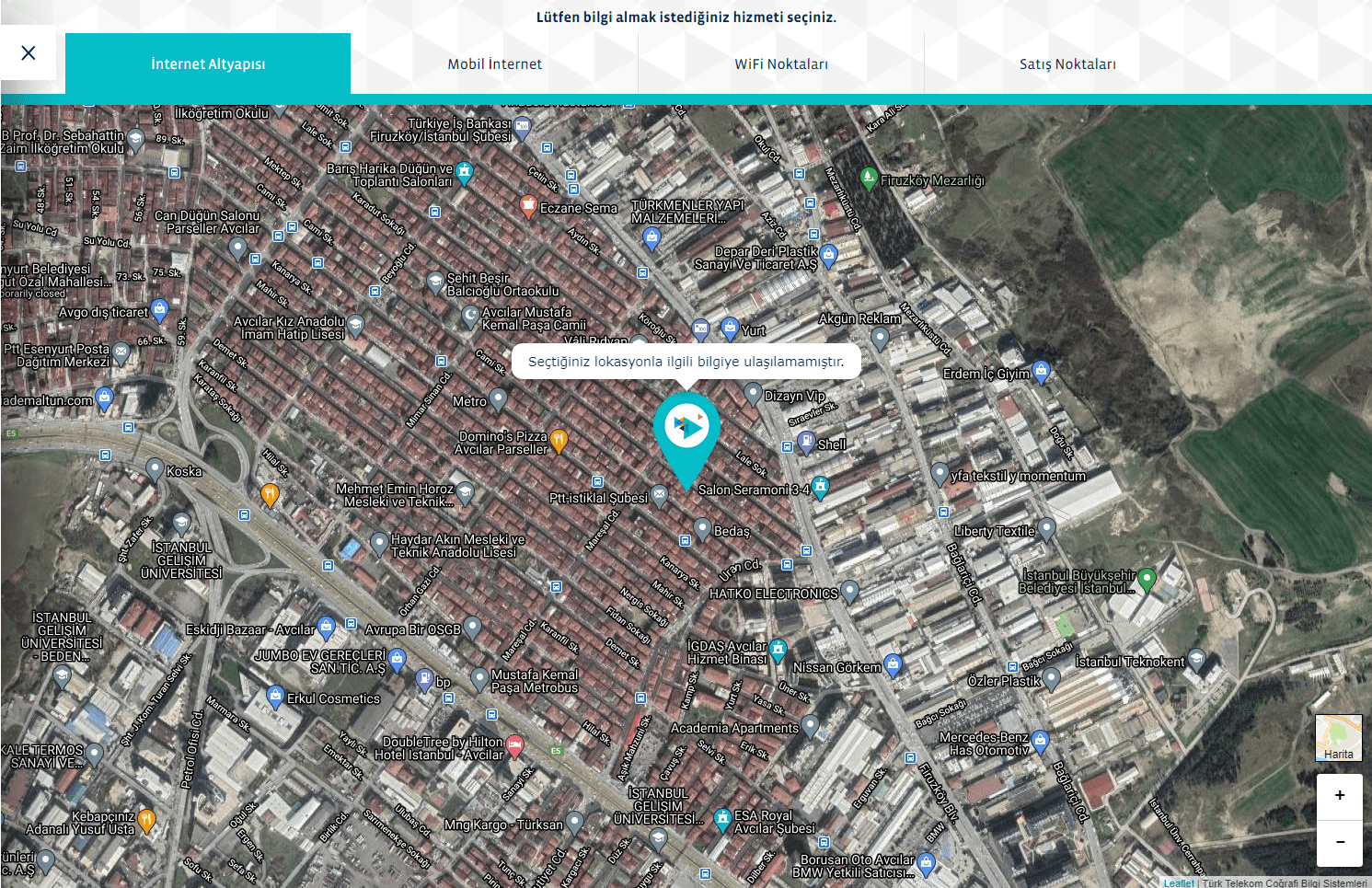The image size is (1372, 888).
Task: Click the service selection prompt heading
Action: [x=686, y=17]
